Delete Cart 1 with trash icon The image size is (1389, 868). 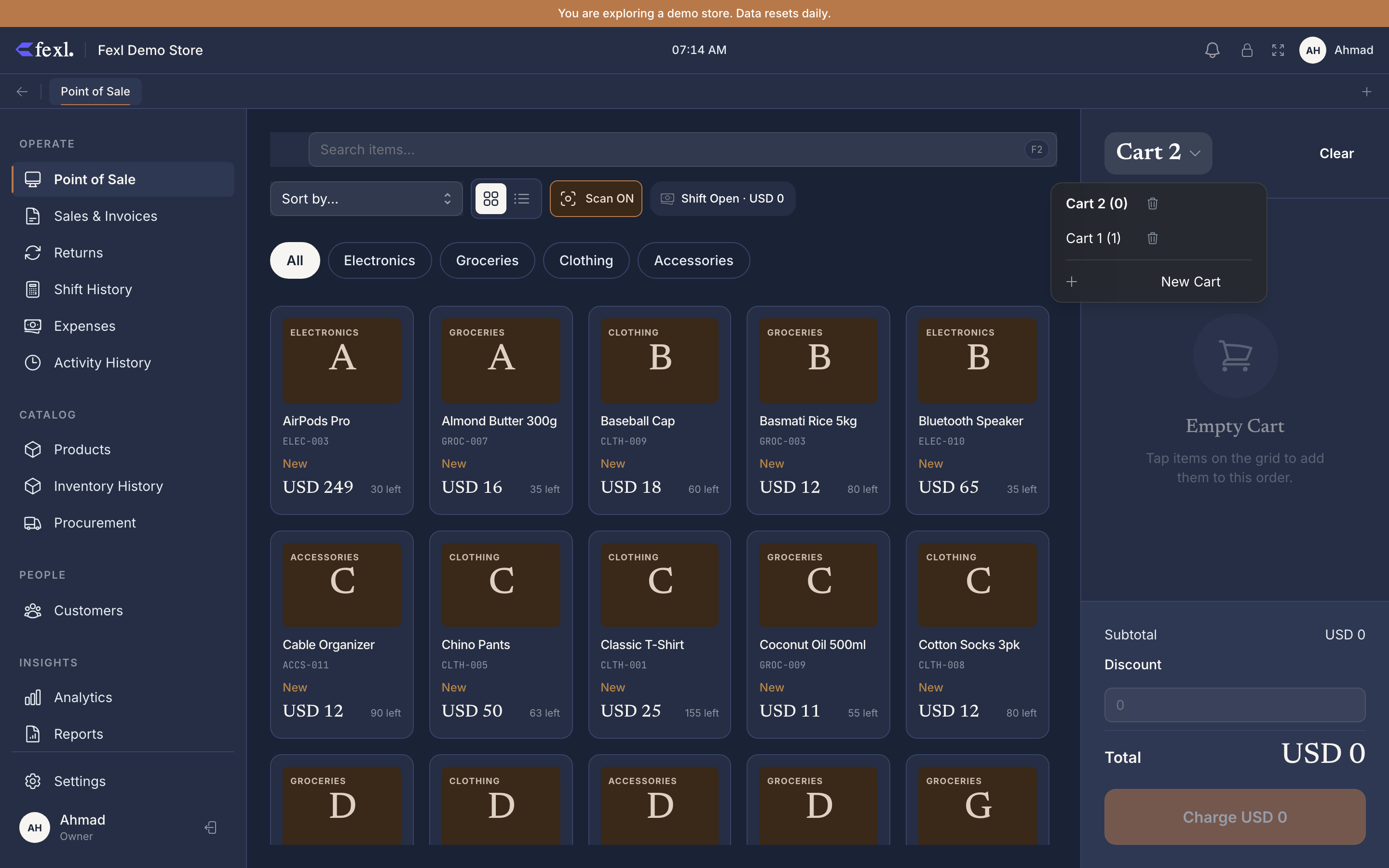(x=1153, y=238)
